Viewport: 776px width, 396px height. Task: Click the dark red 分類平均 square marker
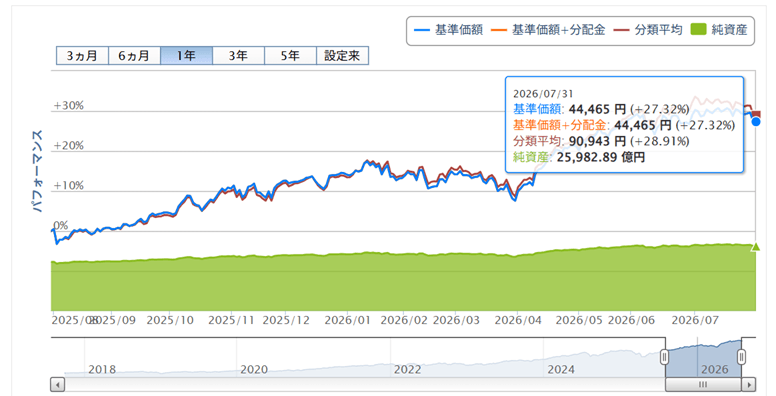point(756,115)
